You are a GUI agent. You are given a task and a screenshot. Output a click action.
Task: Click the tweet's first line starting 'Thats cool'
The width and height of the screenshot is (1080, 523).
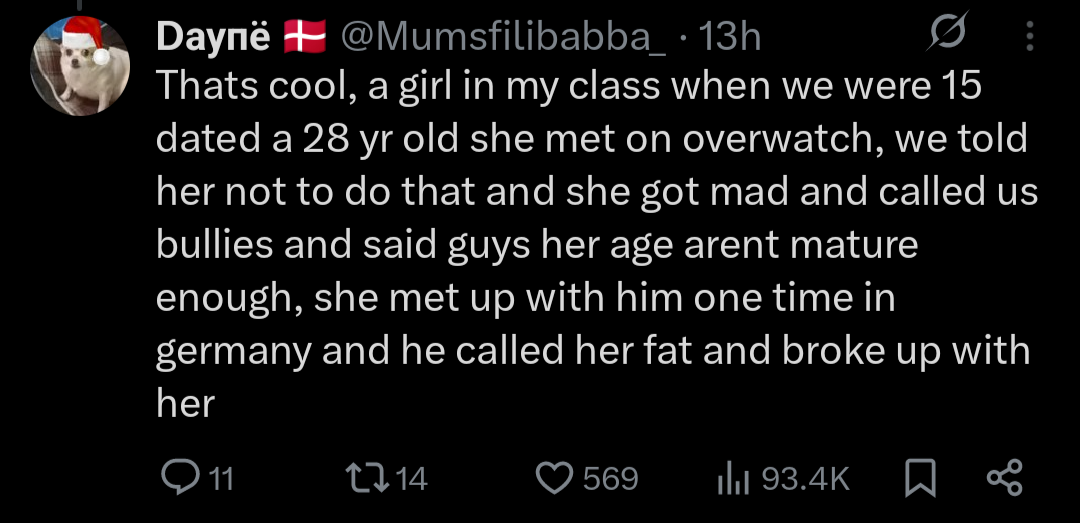[x=569, y=88]
